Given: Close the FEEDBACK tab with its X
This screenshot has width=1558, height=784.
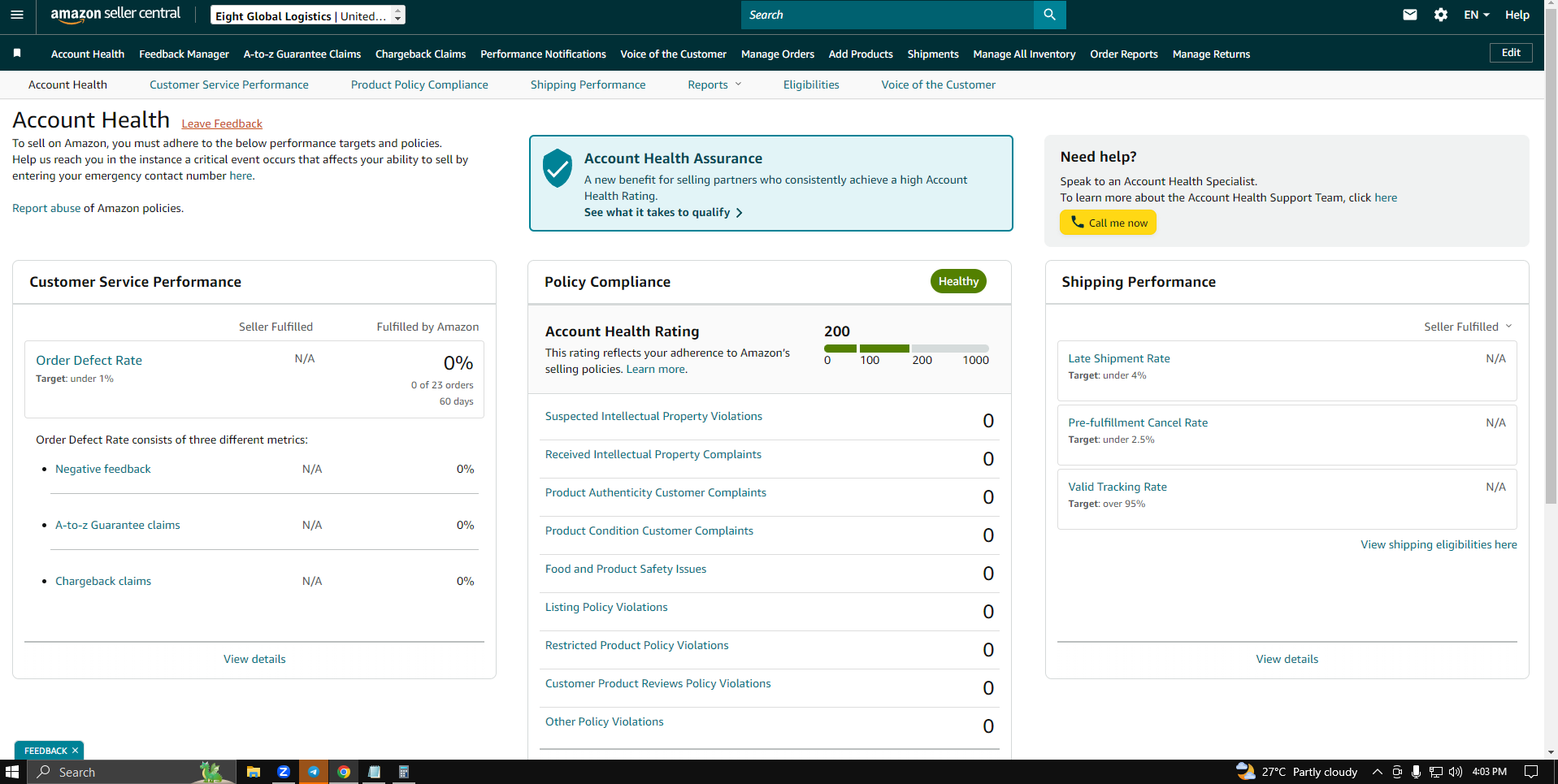Looking at the screenshot, I should 75,751.
